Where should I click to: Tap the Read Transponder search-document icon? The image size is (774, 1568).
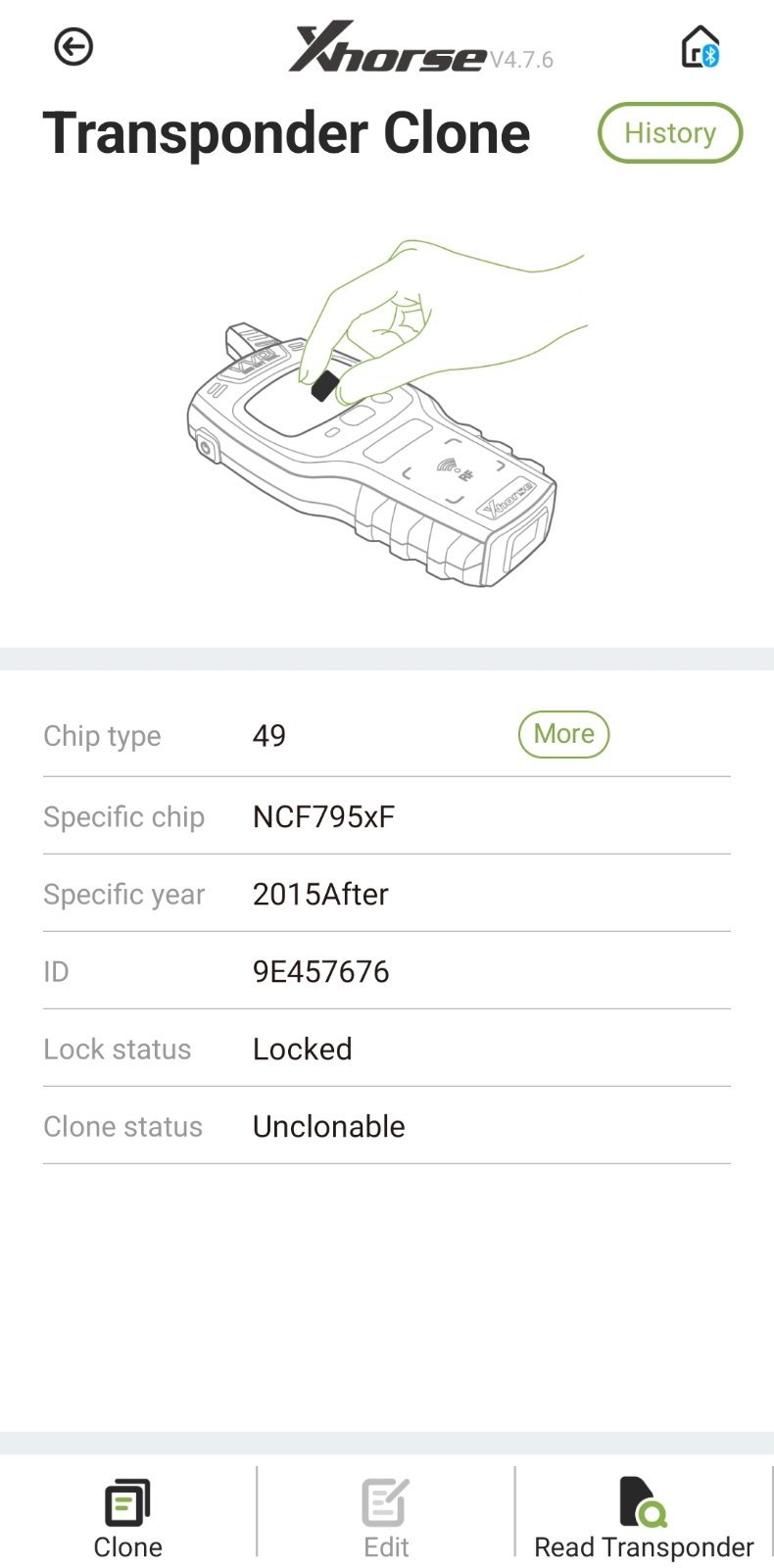[643, 1502]
